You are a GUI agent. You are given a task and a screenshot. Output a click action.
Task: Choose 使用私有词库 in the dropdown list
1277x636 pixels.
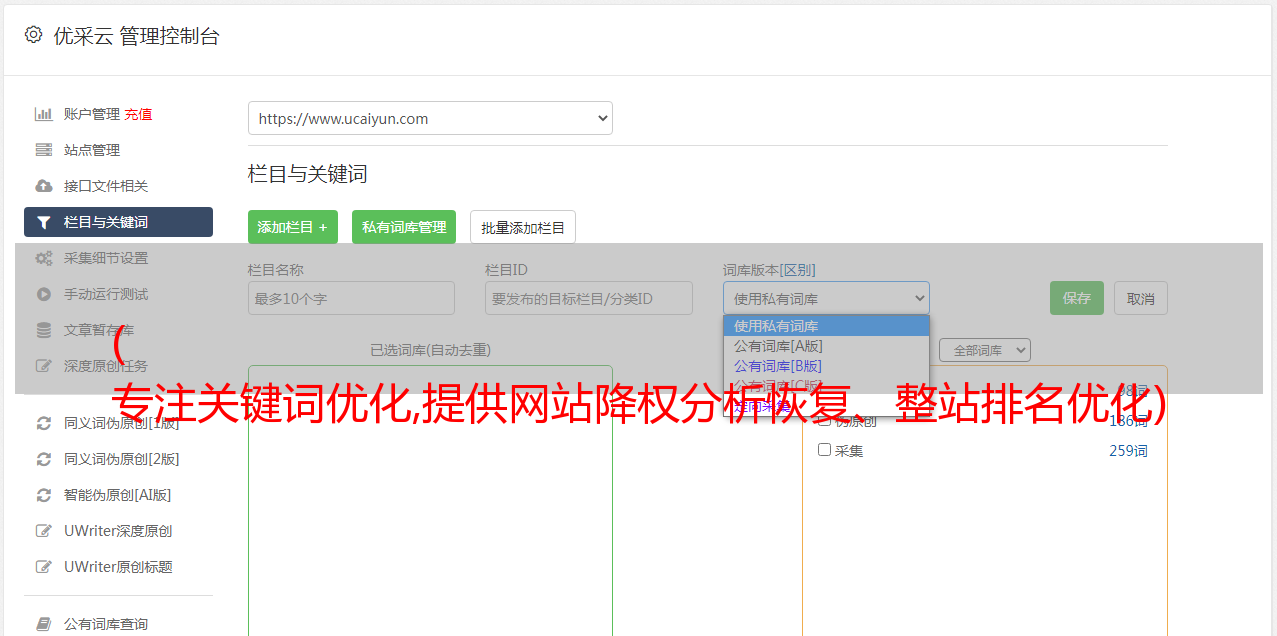point(826,326)
